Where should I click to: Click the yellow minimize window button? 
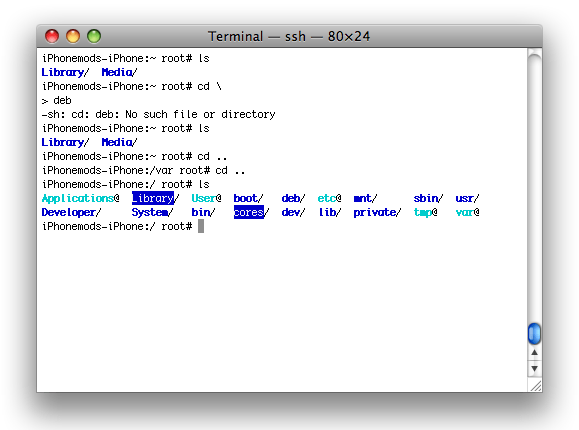click(73, 36)
